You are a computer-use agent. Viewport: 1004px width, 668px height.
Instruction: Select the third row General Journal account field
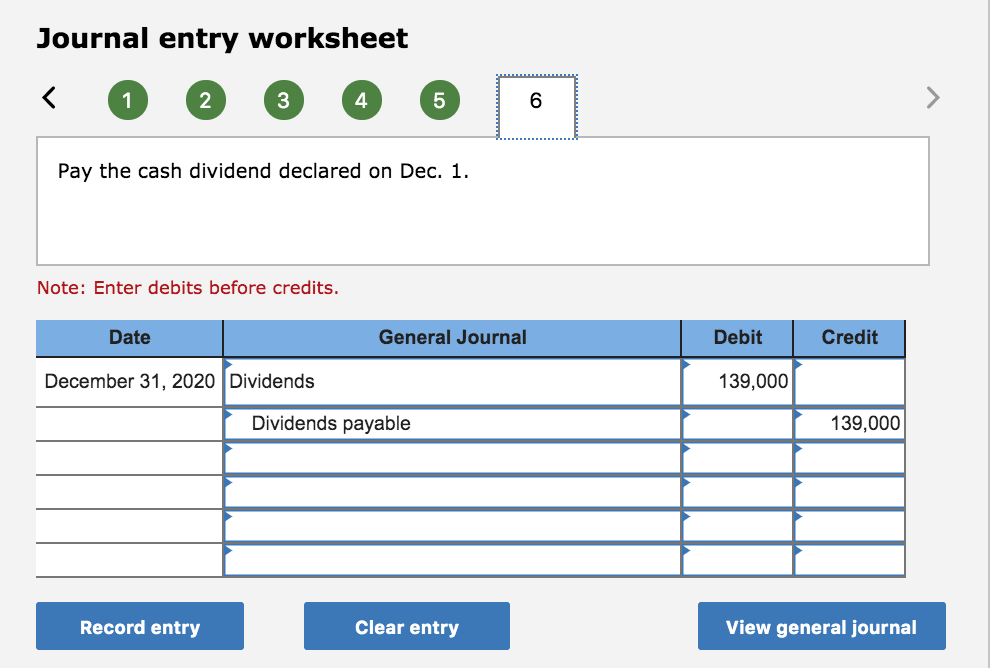point(452,458)
